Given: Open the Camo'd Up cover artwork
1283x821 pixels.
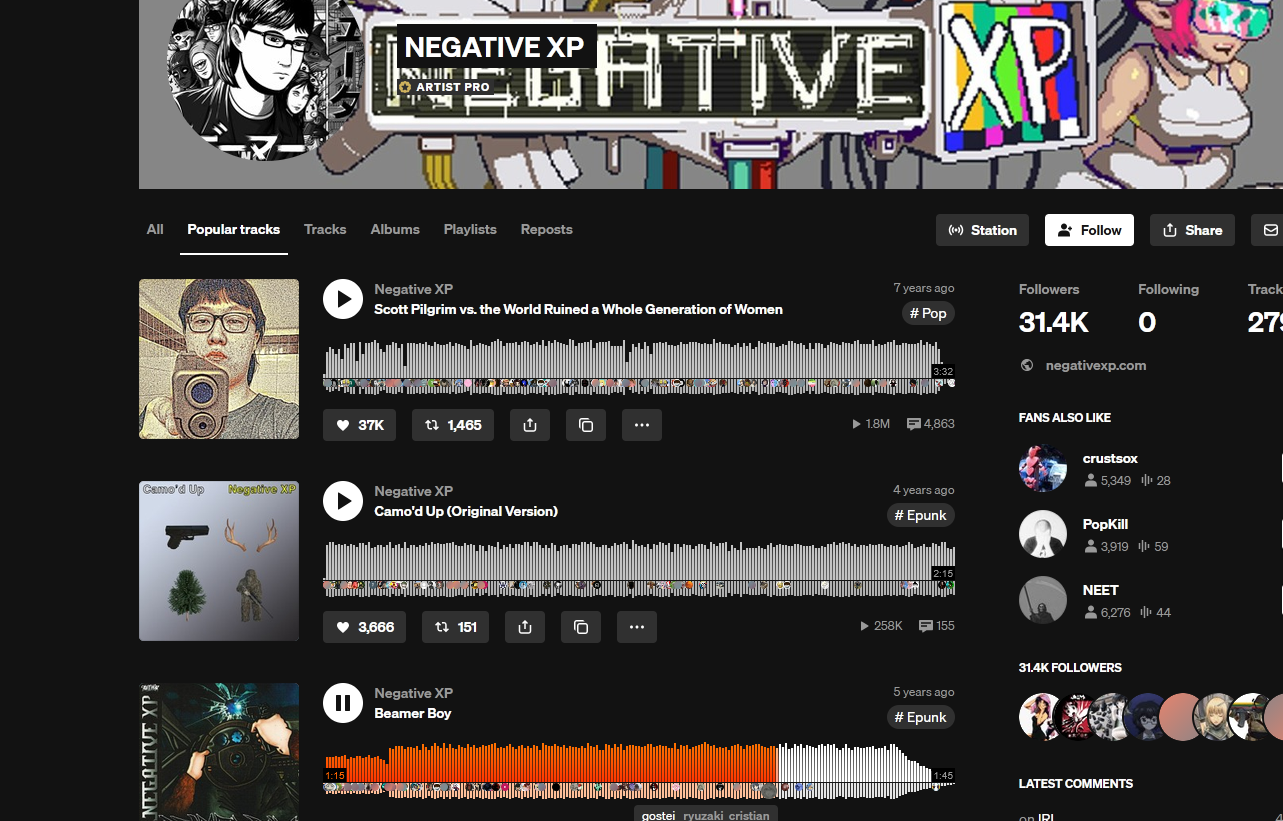Looking at the screenshot, I should click(219, 561).
